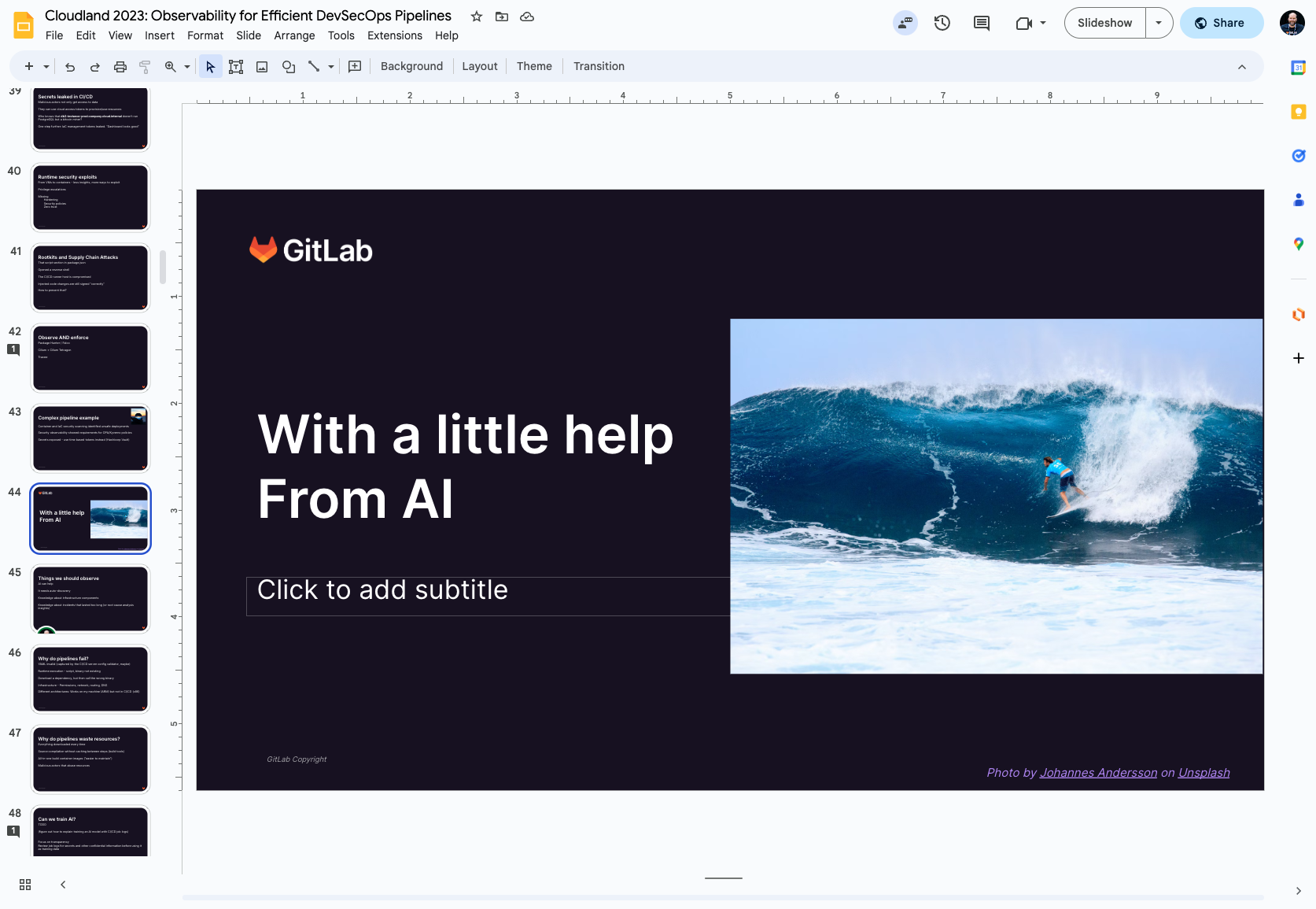This screenshot has height=909, width=1316.
Task: Open the Arrange menu
Action: coord(294,35)
